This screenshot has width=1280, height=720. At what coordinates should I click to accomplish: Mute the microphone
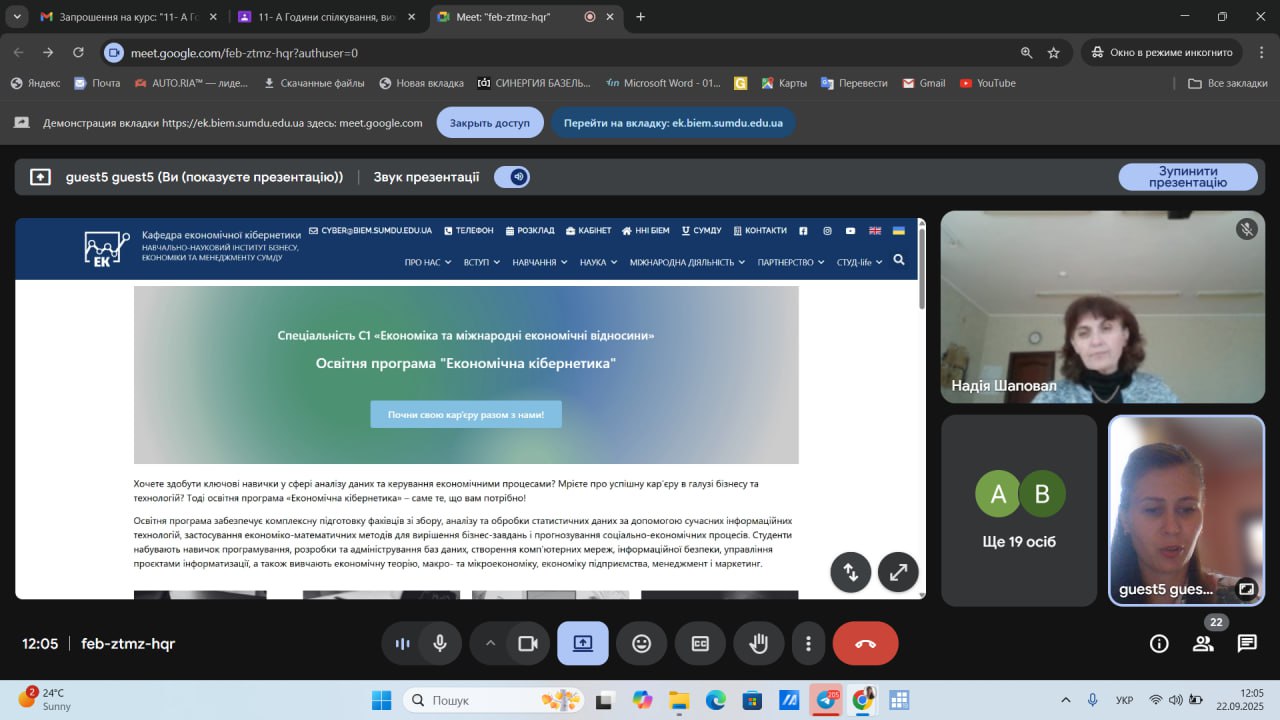tap(439, 644)
